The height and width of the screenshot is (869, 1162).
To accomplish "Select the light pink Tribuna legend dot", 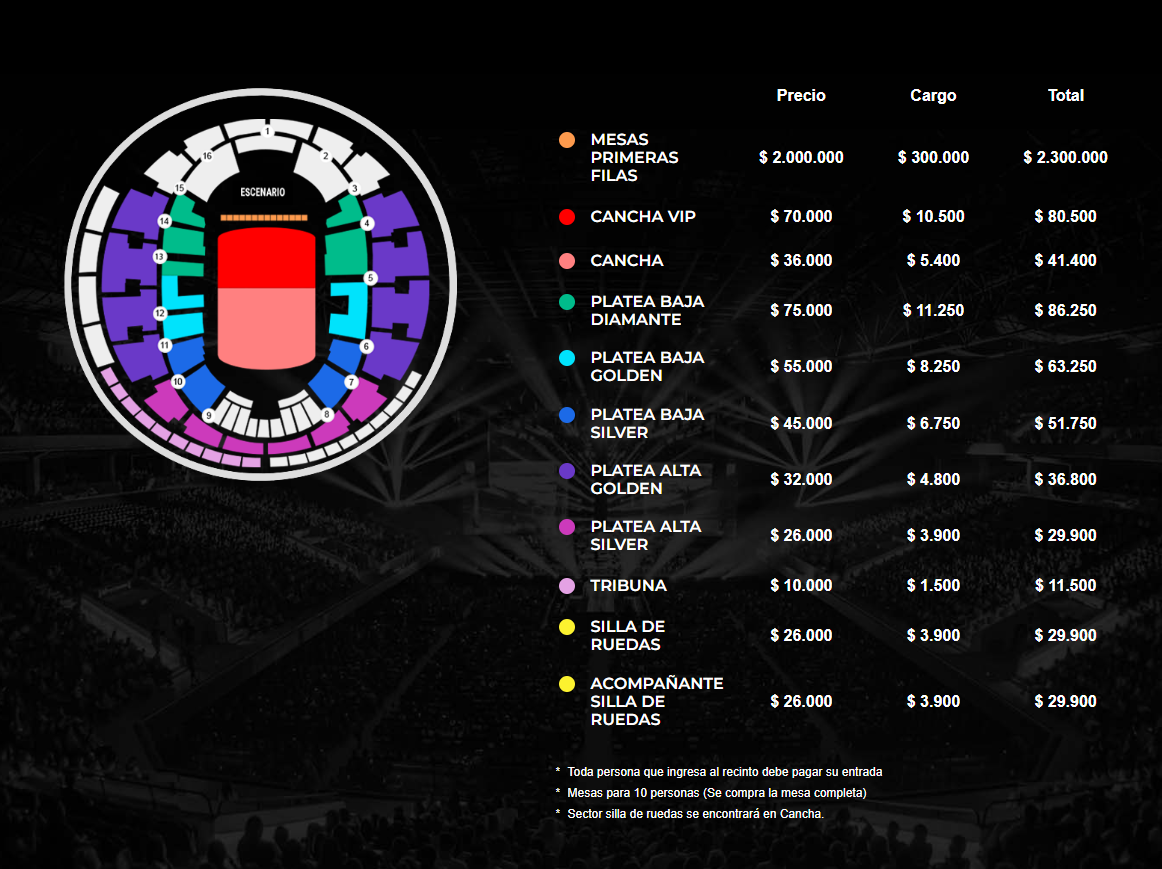I will tap(567, 585).
